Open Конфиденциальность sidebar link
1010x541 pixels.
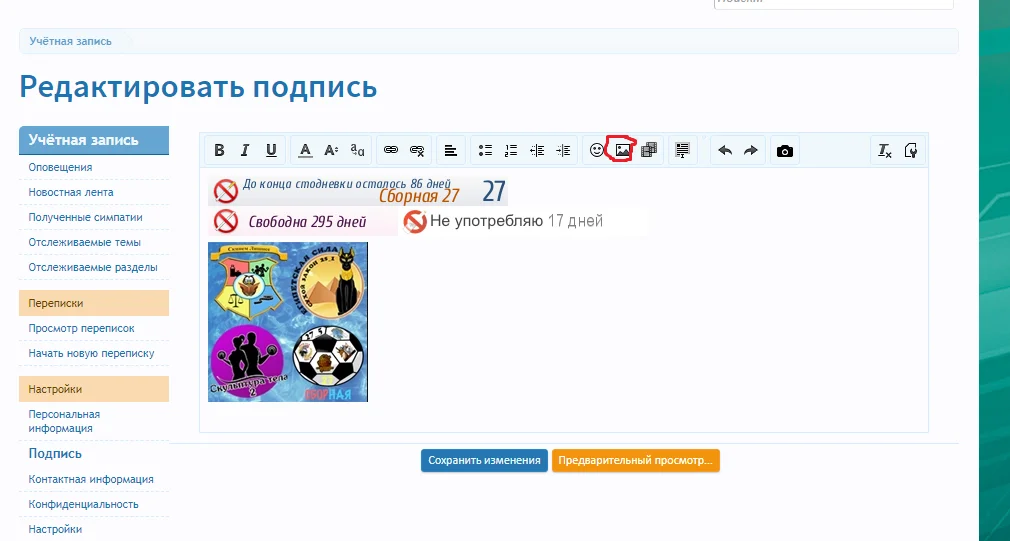pos(83,504)
